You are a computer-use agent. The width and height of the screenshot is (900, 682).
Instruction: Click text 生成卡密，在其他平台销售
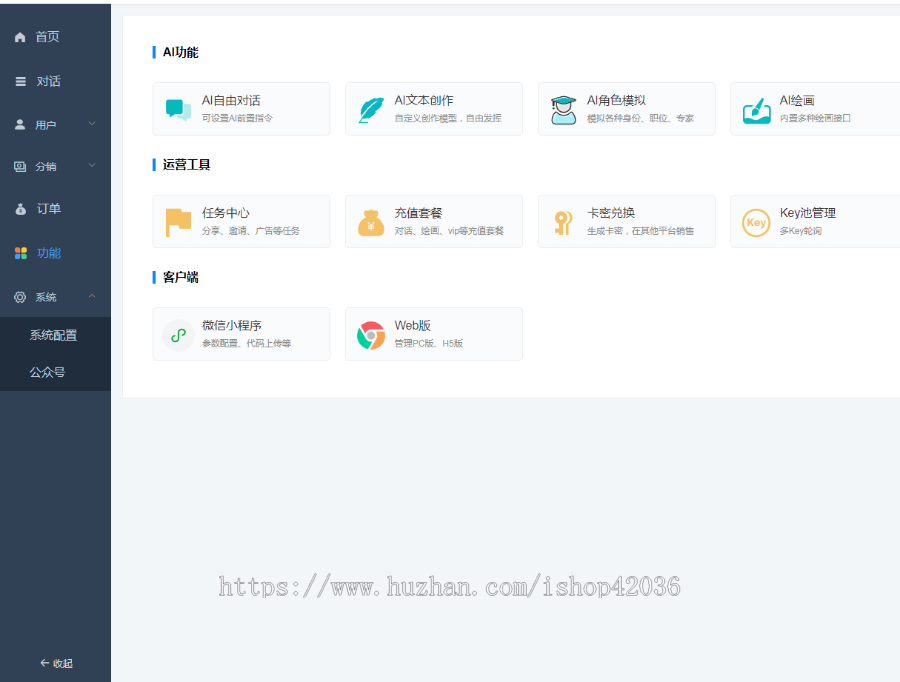click(640, 231)
